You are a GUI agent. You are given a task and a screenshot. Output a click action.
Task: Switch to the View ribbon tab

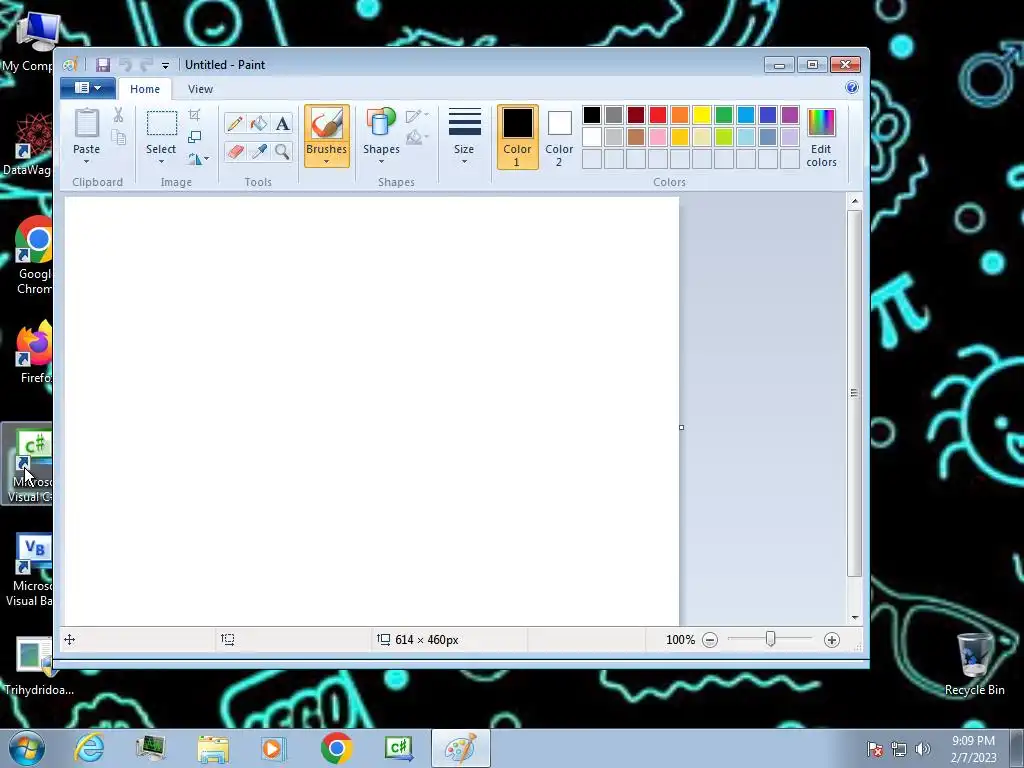click(x=200, y=89)
